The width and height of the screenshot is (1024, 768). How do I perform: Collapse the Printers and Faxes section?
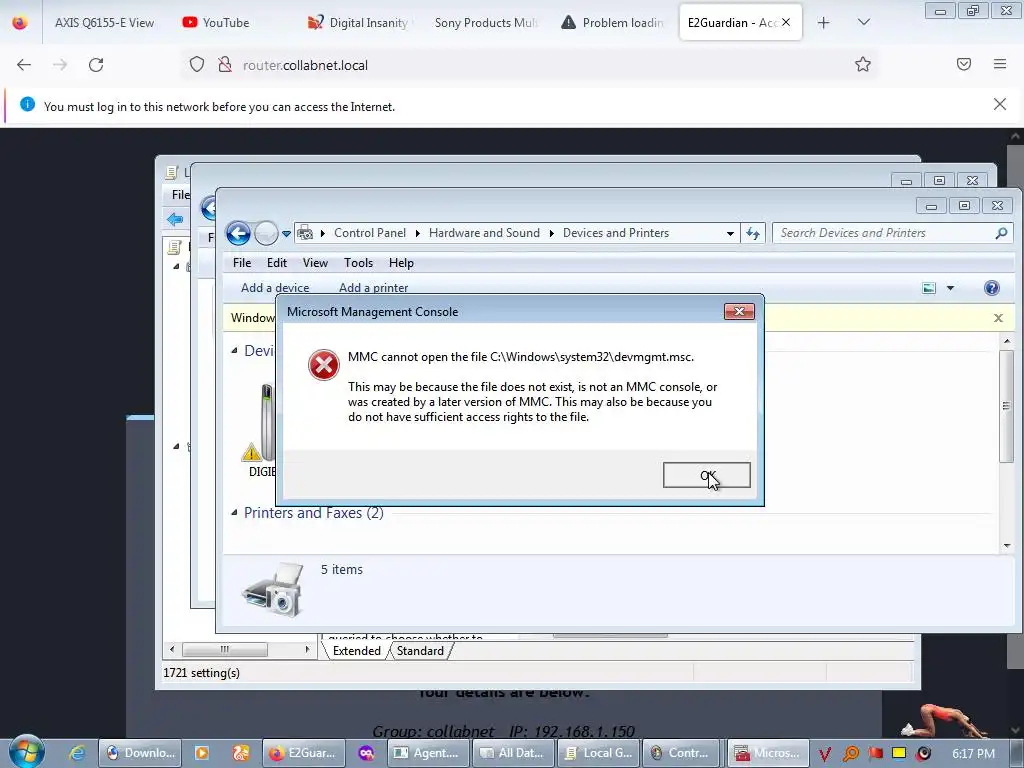point(234,513)
